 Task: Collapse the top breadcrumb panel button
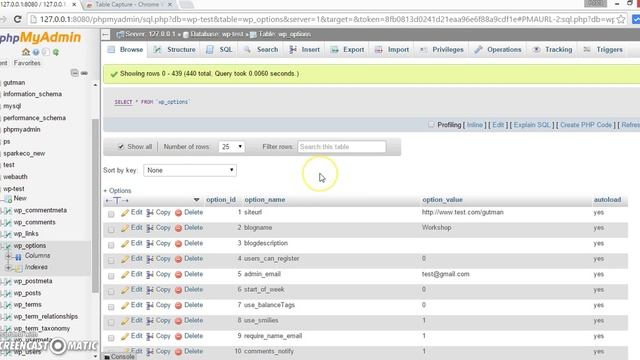106,35
